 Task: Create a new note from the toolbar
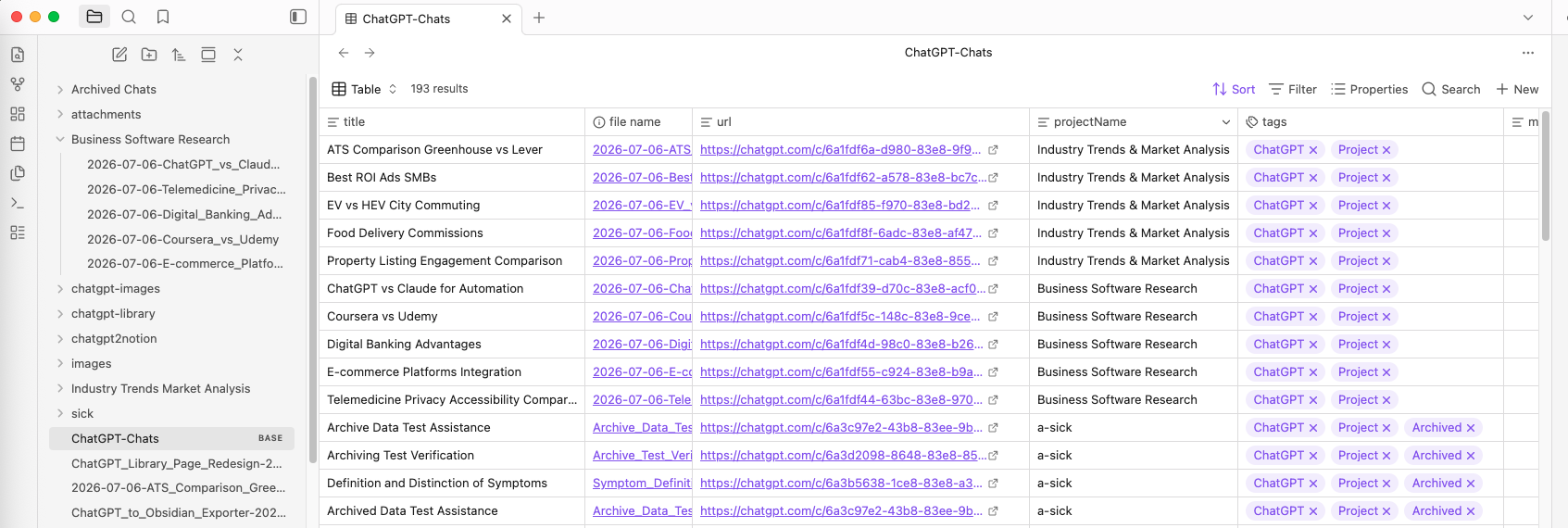click(x=119, y=55)
